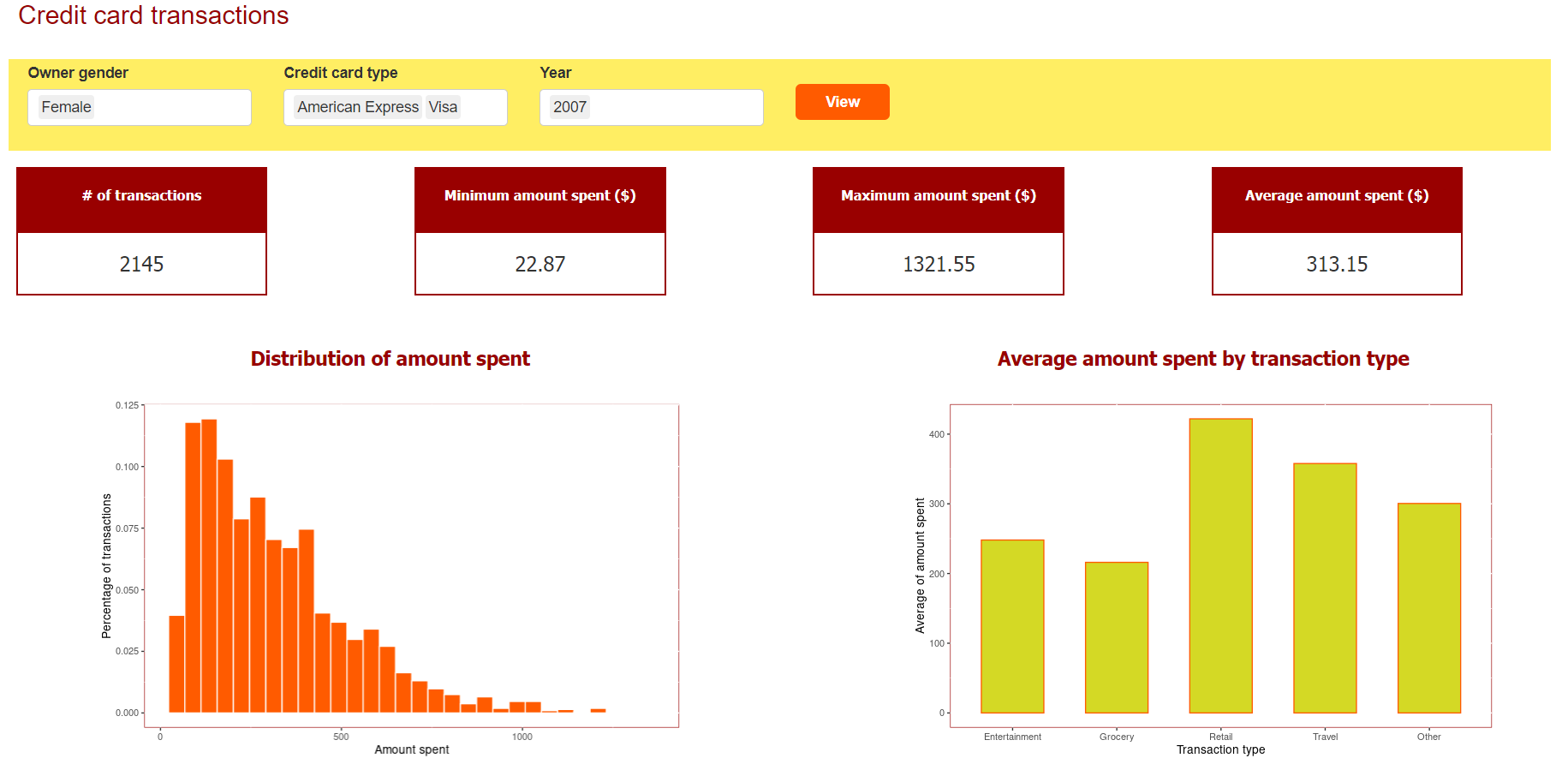1568x758 pixels.
Task: Select the Female tag in Owner gender
Action: click(x=66, y=107)
